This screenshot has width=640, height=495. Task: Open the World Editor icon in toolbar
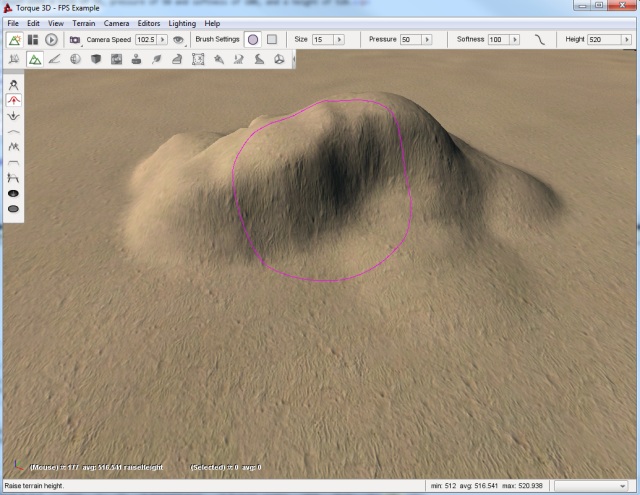pyautogui.click(x=14, y=39)
